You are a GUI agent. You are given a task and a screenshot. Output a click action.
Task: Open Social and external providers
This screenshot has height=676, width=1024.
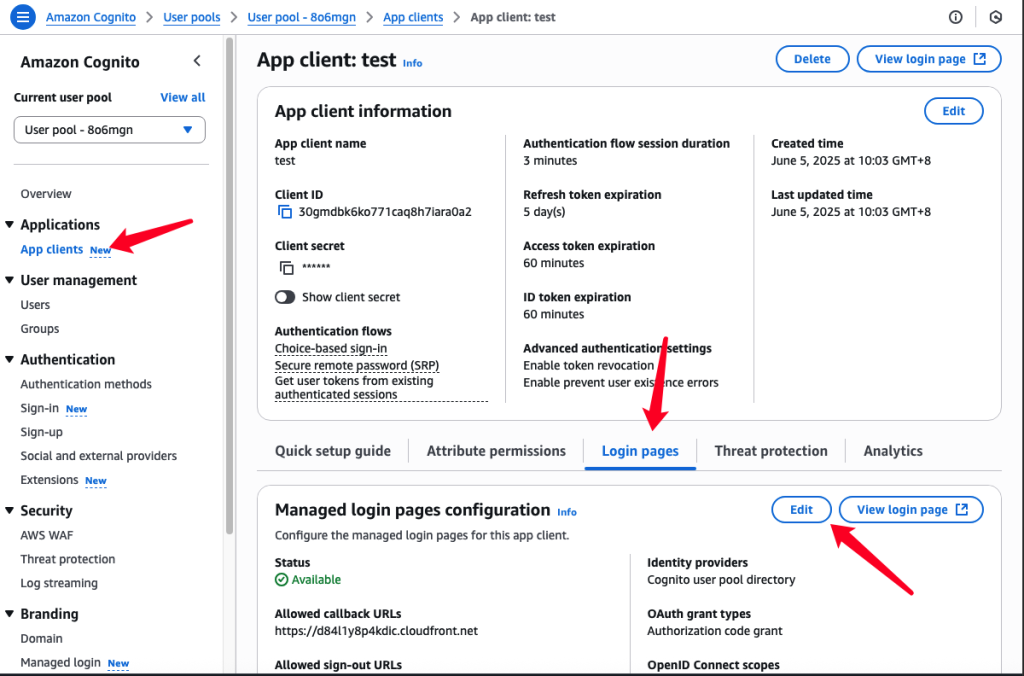tap(99, 456)
